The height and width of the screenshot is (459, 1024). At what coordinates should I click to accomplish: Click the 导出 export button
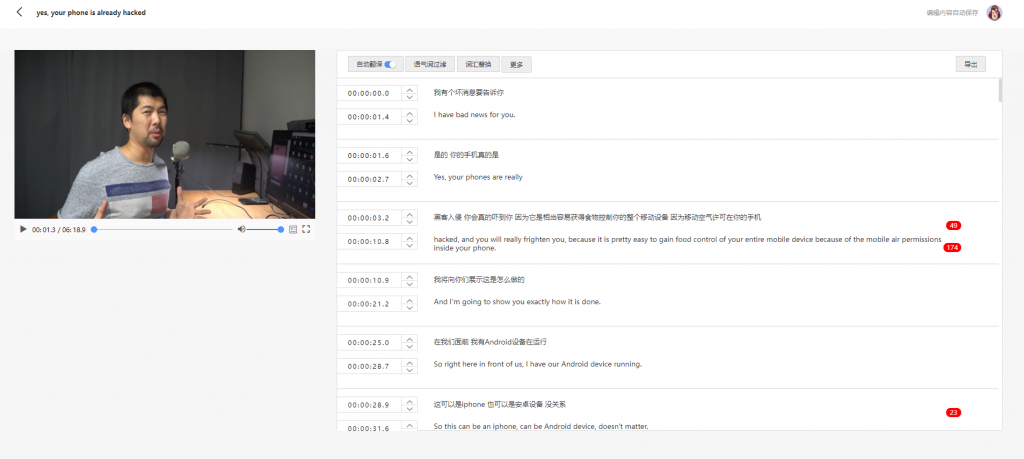click(x=970, y=64)
